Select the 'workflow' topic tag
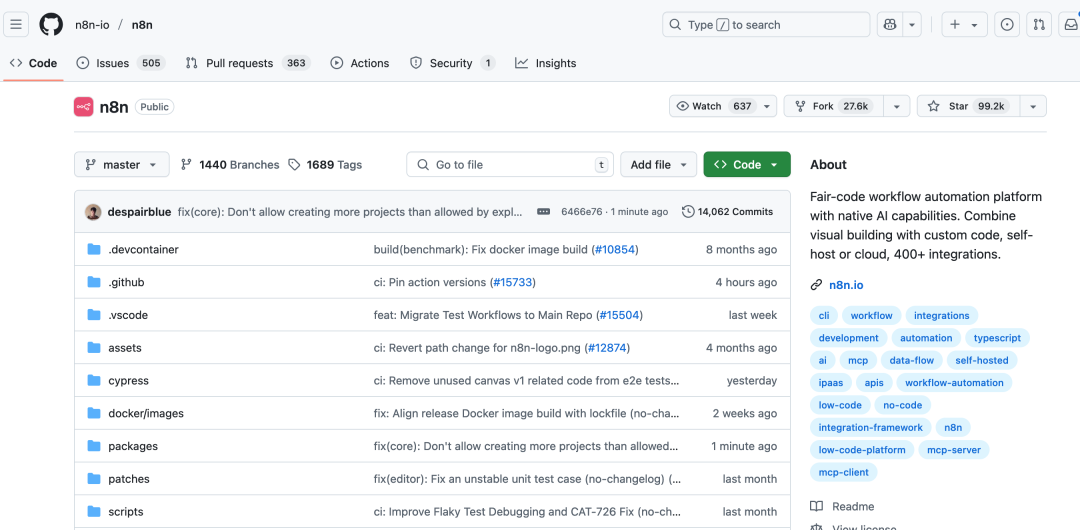1080x530 pixels. coord(871,316)
